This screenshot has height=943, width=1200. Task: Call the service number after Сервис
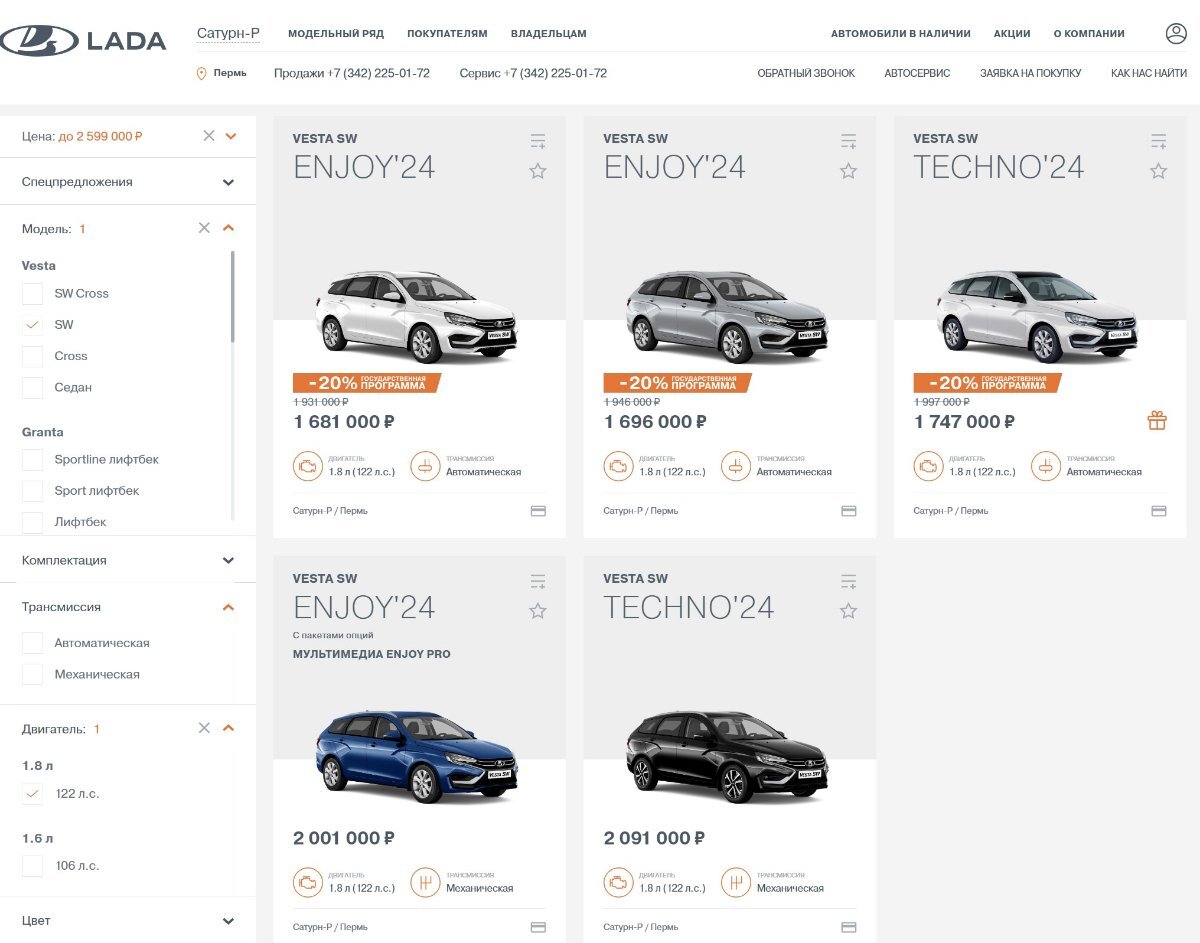(555, 73)
